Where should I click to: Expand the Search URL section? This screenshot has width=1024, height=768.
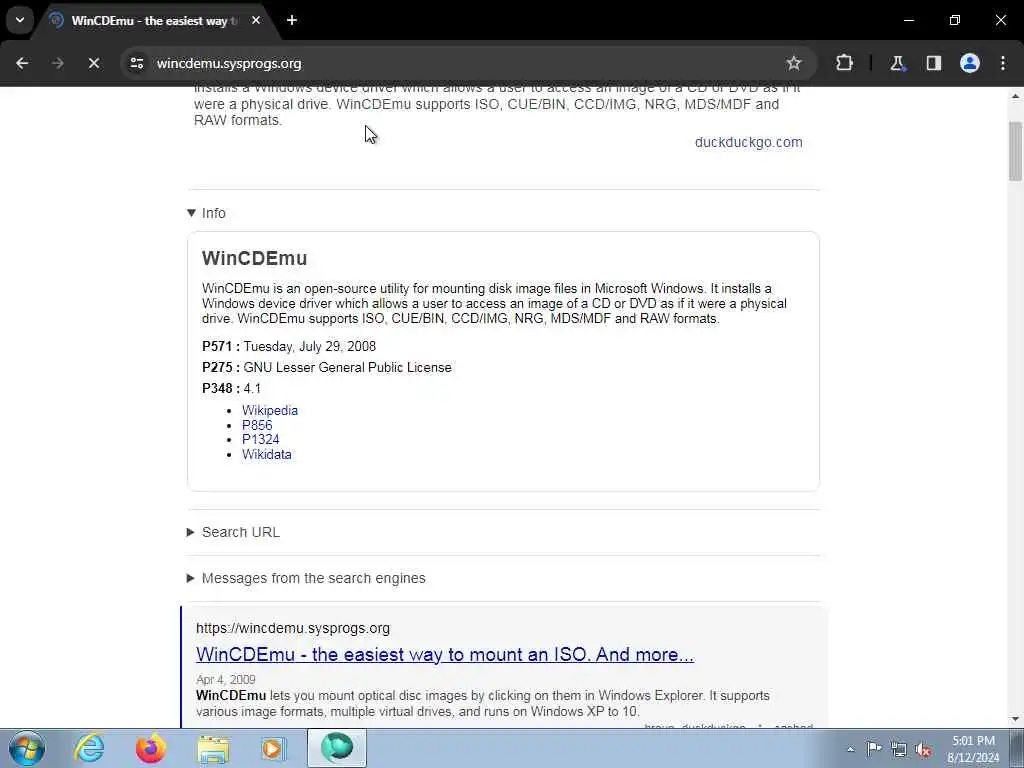coord(234,532)
